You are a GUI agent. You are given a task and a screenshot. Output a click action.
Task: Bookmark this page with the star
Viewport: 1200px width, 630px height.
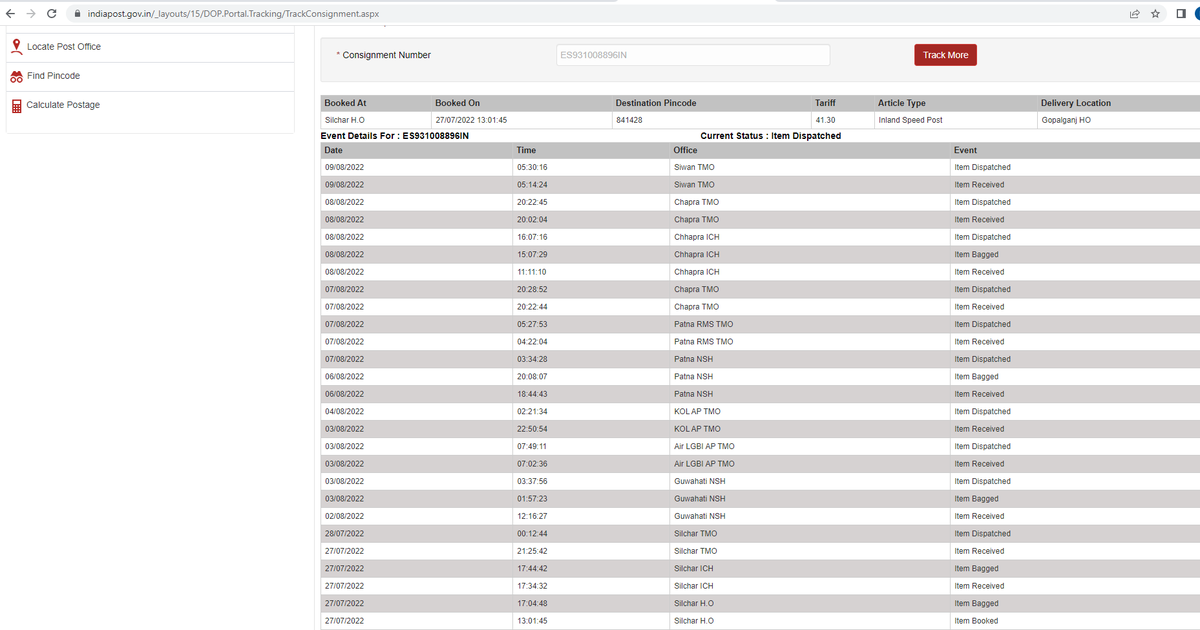pos(1155,14)
